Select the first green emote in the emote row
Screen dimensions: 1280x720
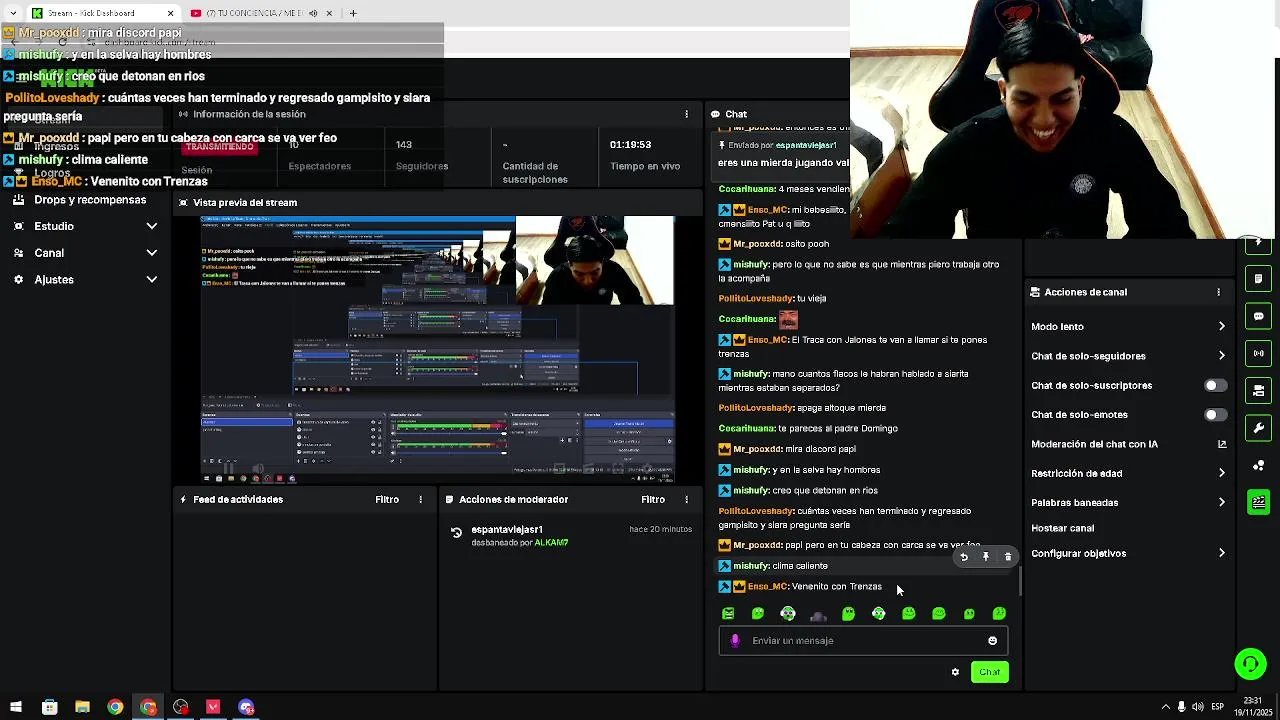pos(728,613)
